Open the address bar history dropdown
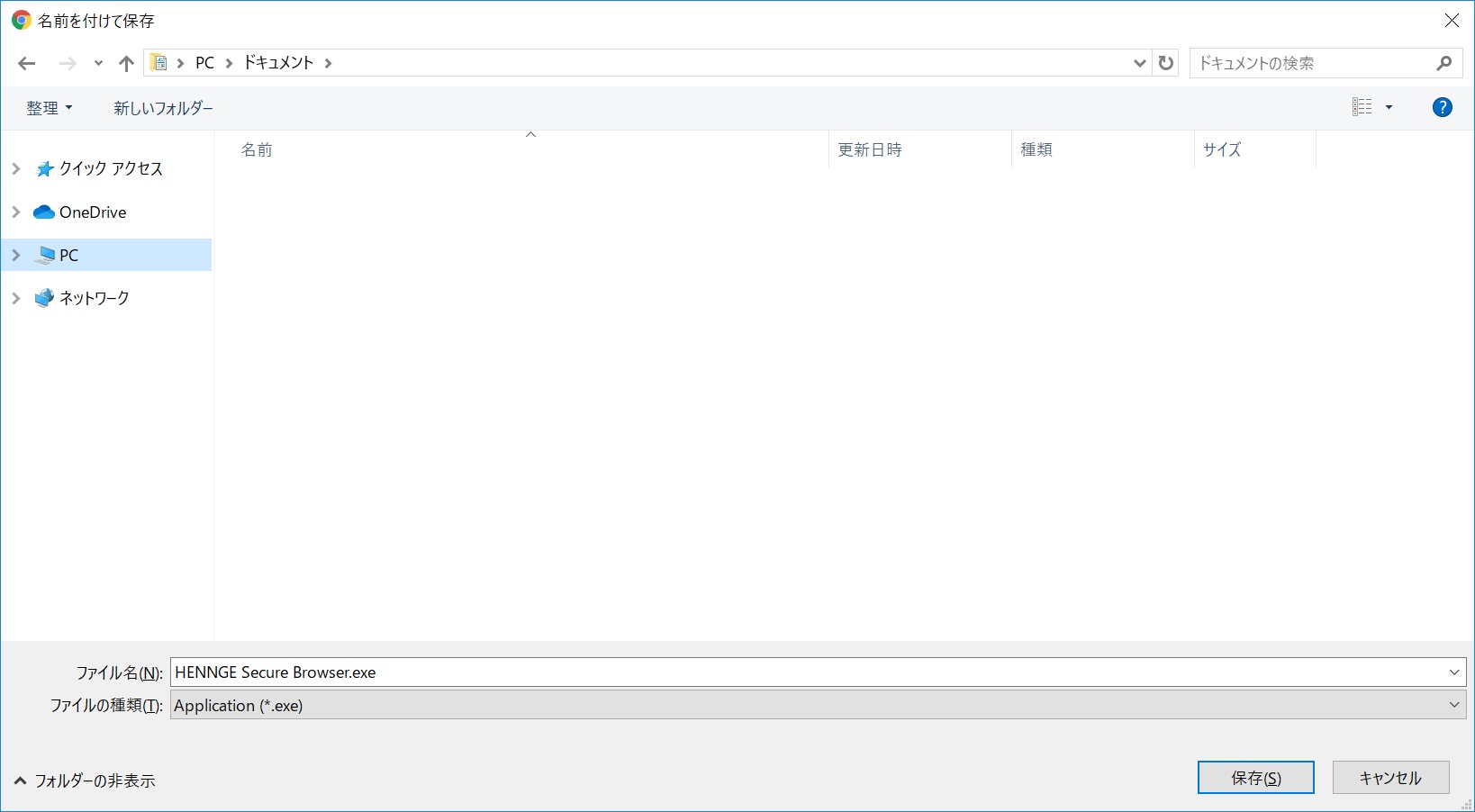 1139,63
